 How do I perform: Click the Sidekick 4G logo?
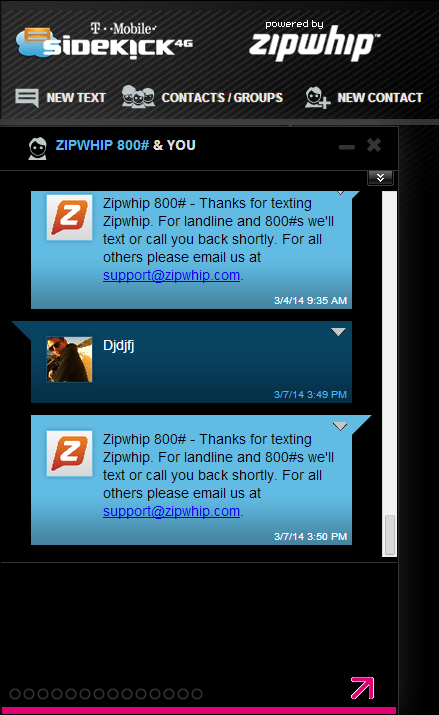tap(104, 41)
